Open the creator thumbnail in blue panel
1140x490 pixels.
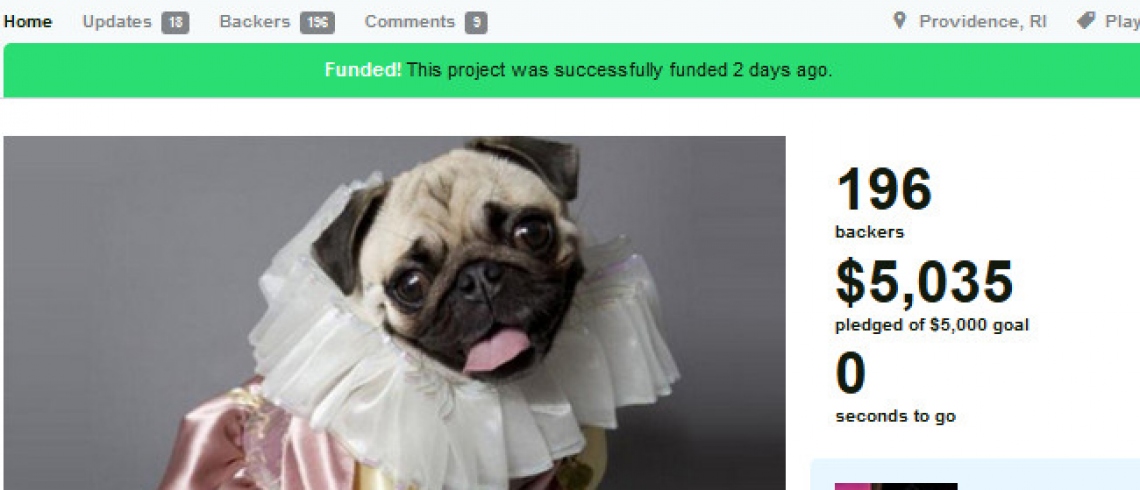coord(896,486)
